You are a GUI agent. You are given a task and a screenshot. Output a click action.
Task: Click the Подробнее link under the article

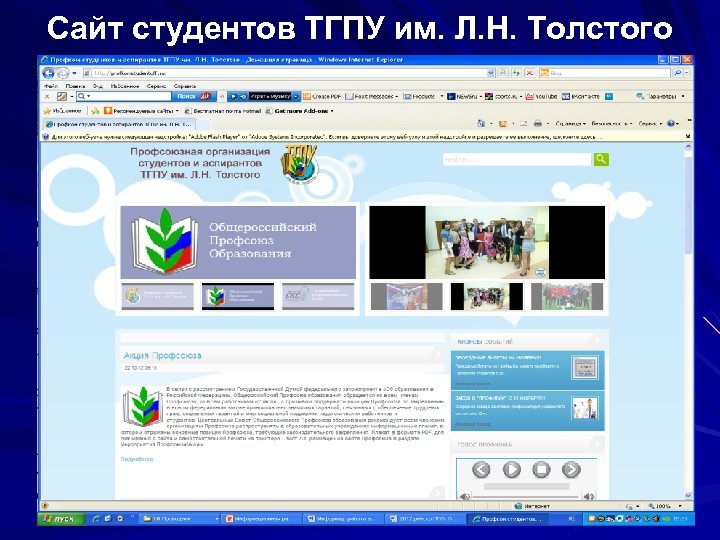[x=137, y=459]
